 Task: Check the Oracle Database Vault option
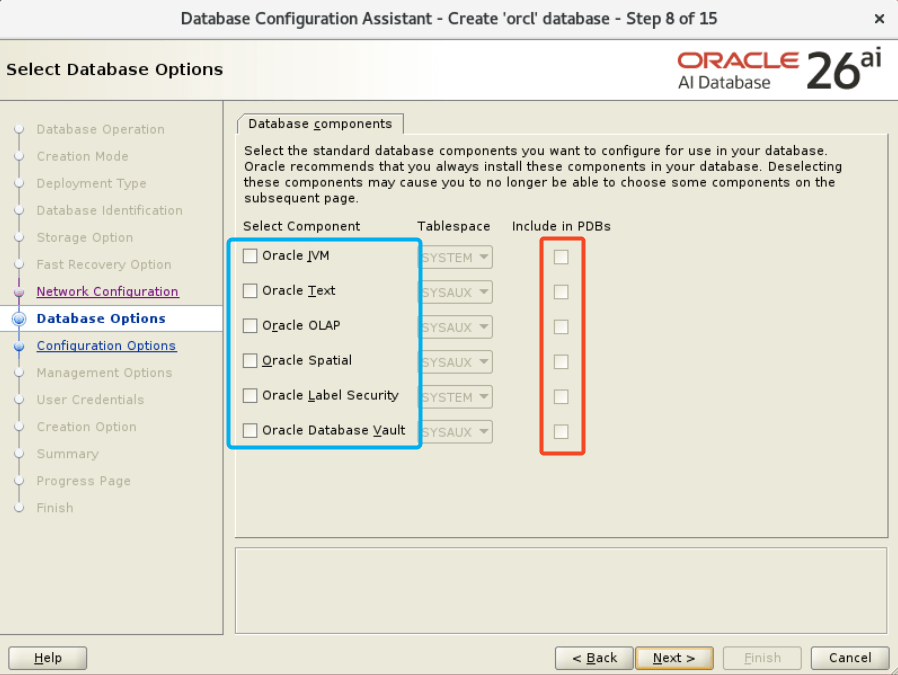(250, 431)
